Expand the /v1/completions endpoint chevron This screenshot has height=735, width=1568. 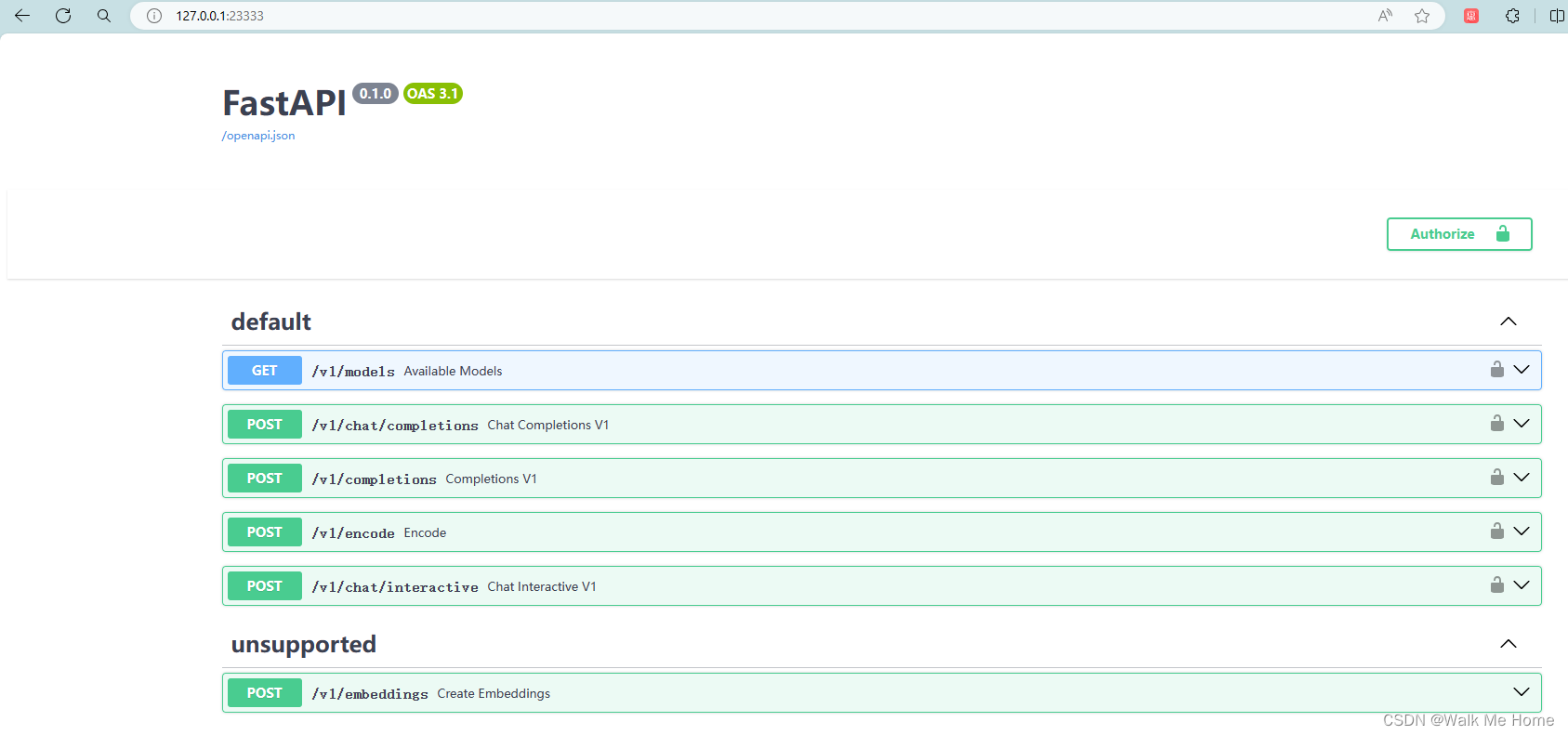click(1522, 478)
